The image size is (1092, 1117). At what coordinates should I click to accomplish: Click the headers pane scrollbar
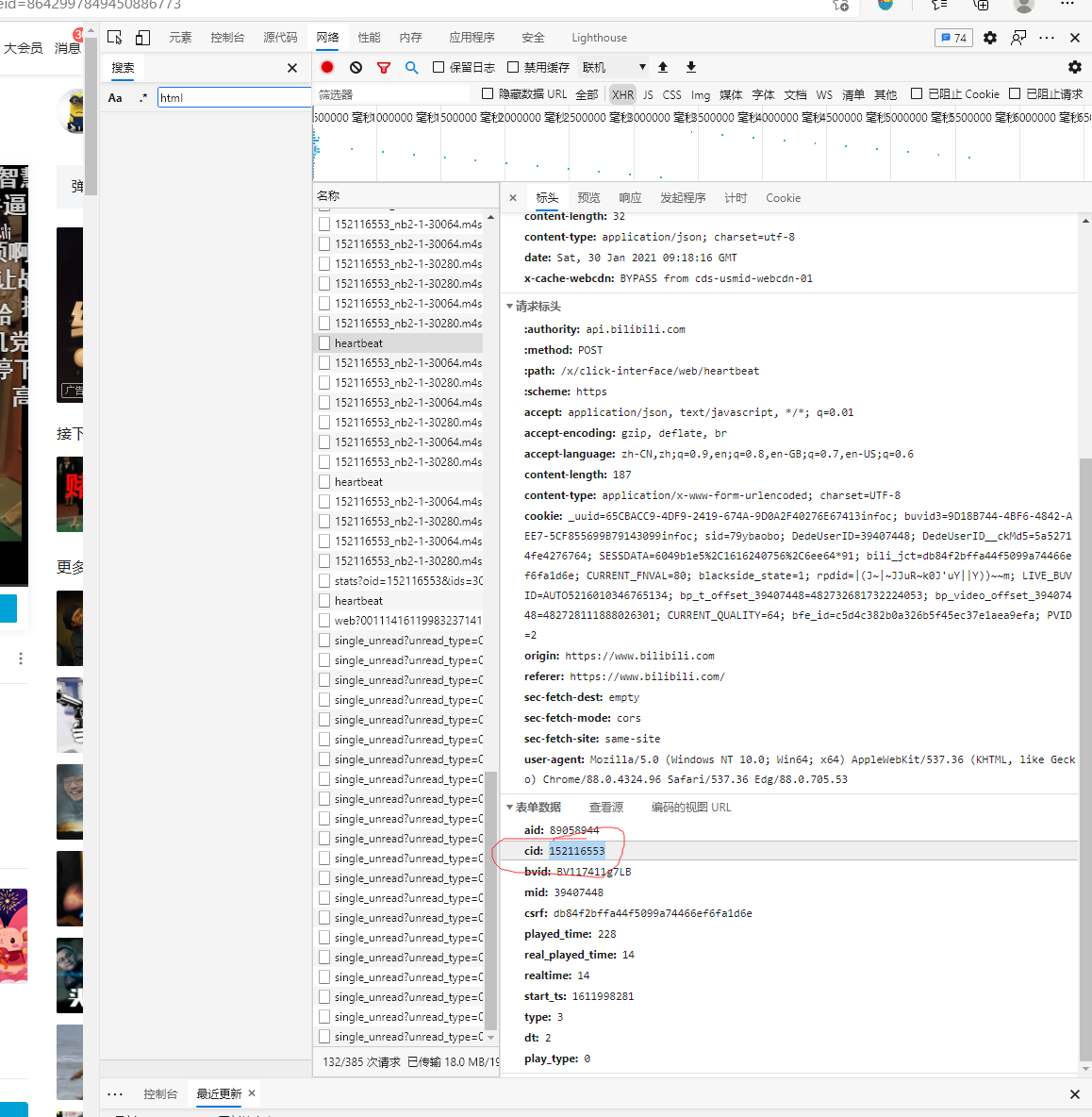(x=1085, y=759)
